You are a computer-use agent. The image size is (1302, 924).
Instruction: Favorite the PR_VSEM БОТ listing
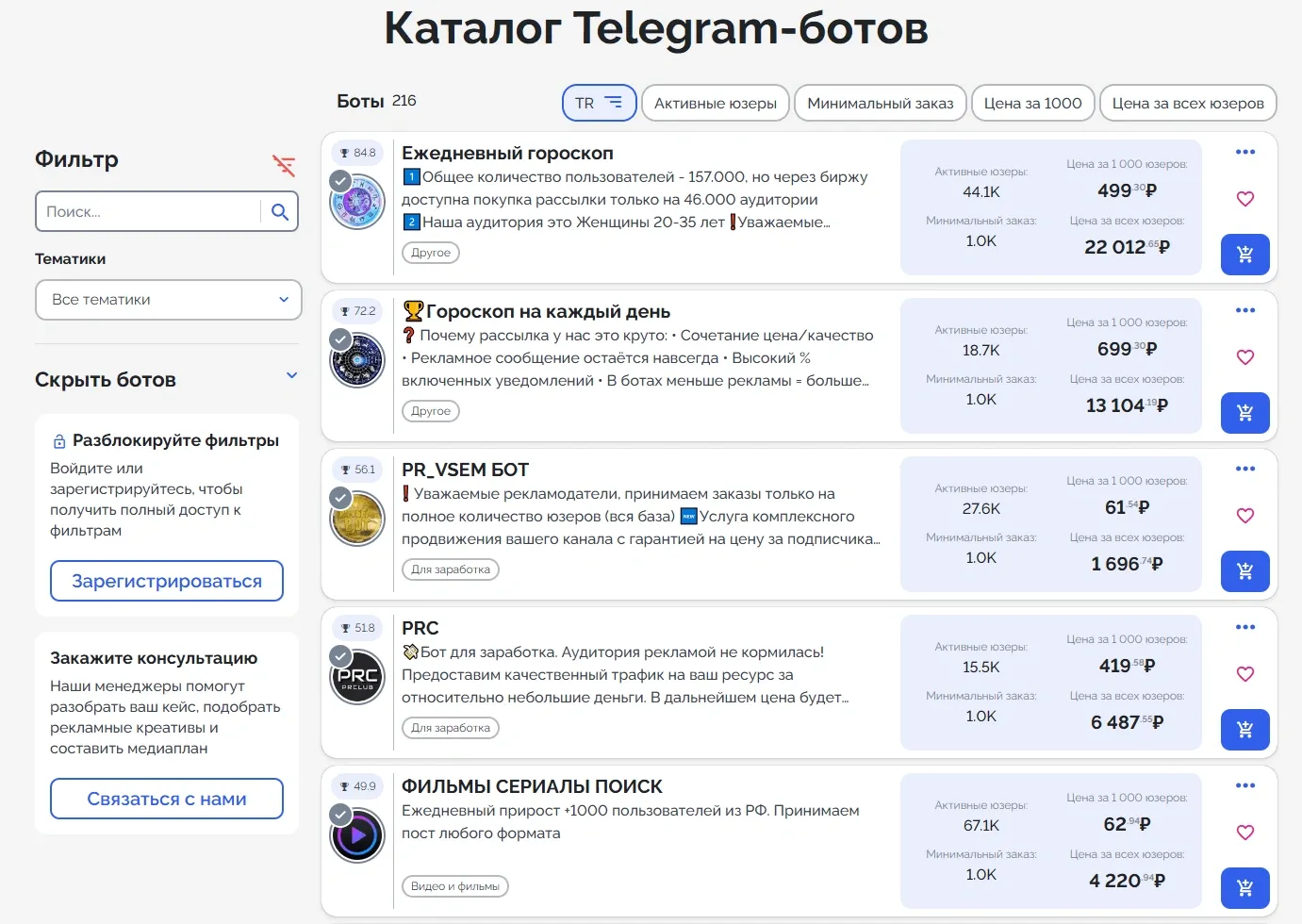pos(1245,516)
